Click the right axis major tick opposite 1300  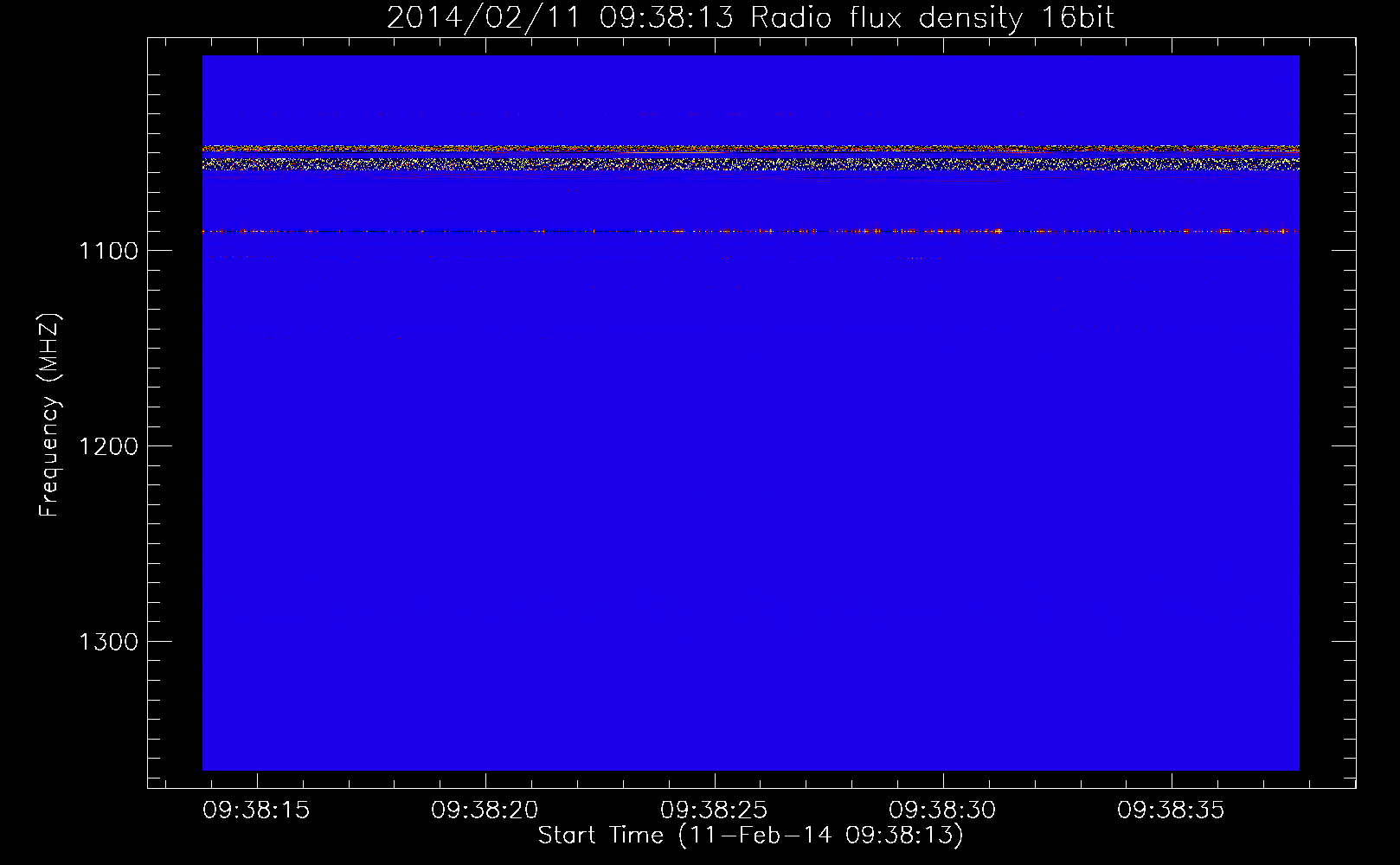click(1345, 641)
